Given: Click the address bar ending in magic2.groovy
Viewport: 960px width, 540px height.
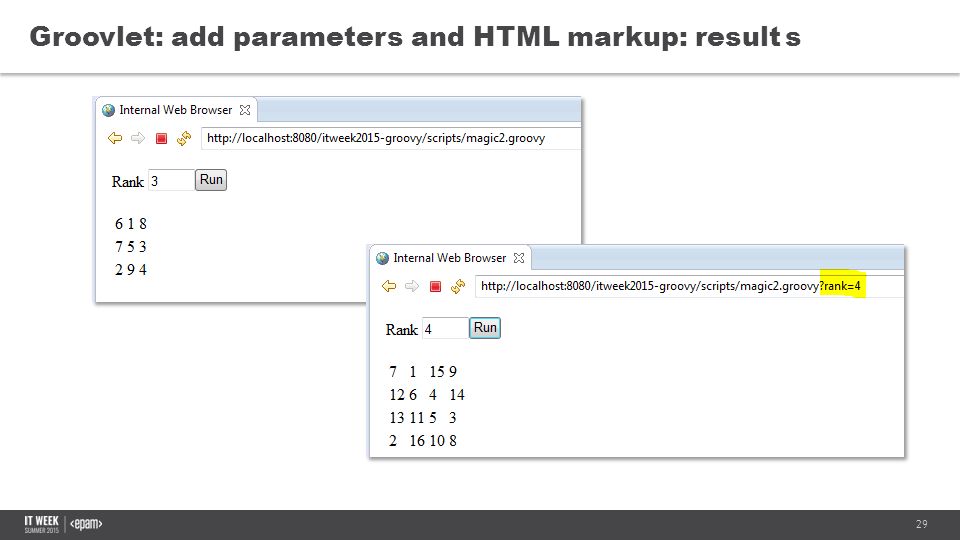Looking at the screenshot, I should coord(391,138).
